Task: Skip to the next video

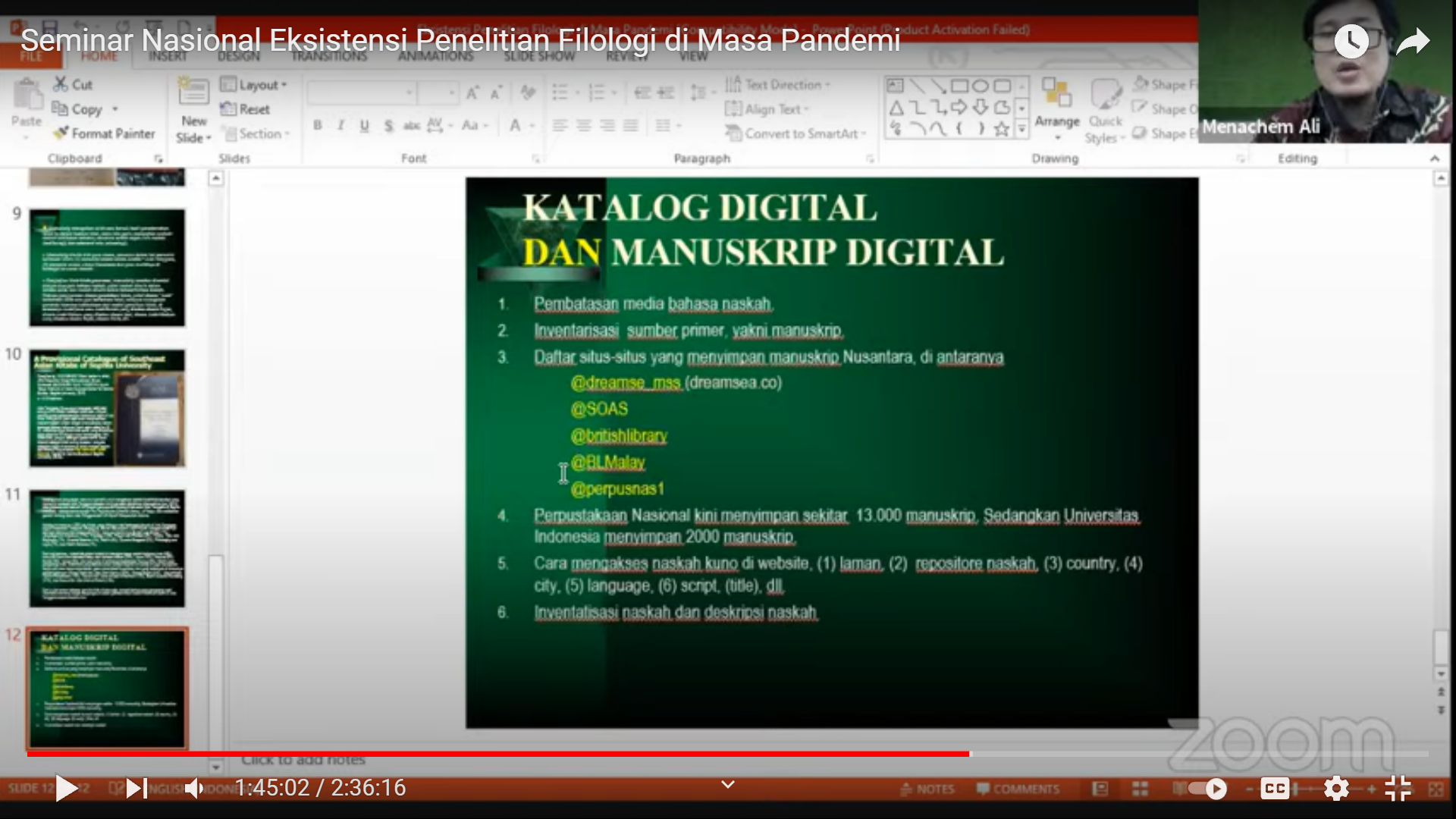Action: pos(136,789)
